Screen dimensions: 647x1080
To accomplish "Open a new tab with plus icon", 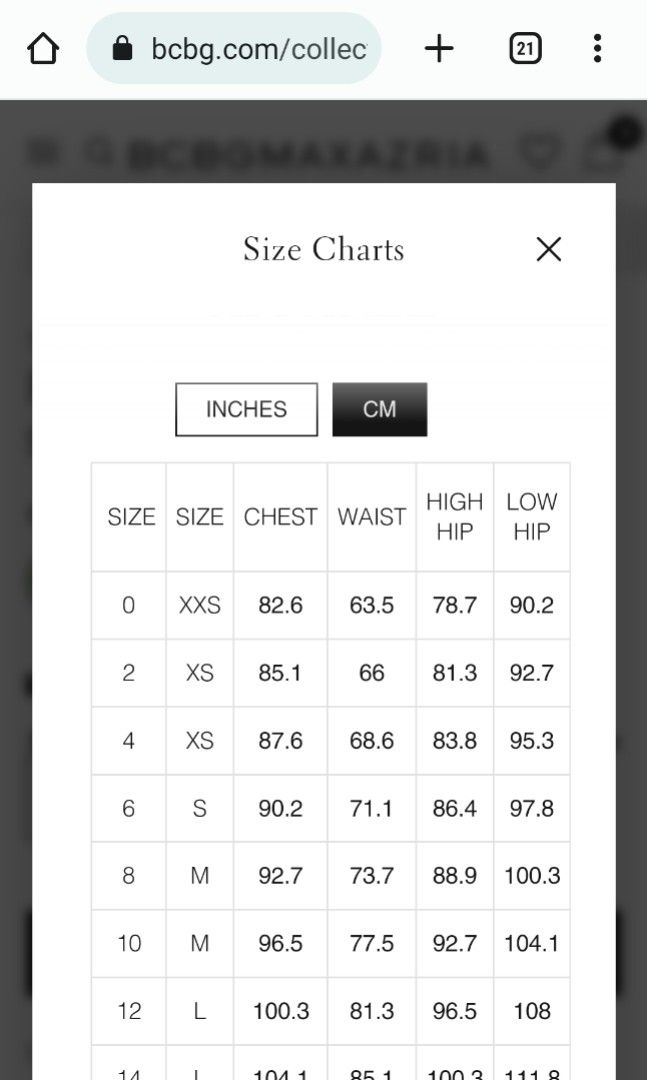I will pos(439,49).
